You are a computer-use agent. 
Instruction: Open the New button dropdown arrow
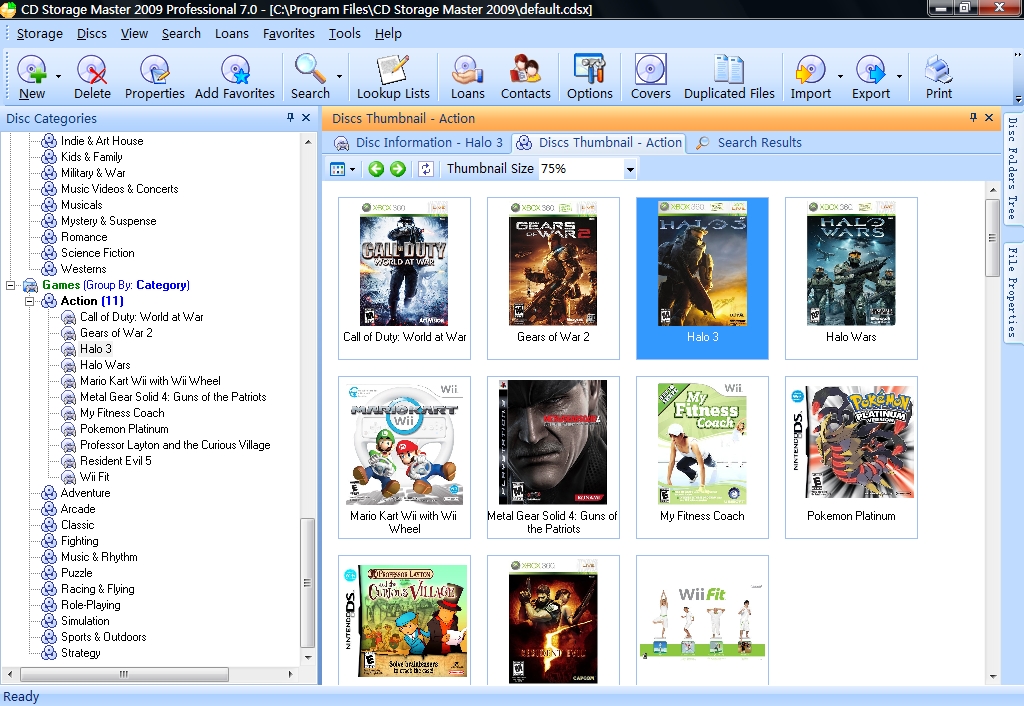58,77
